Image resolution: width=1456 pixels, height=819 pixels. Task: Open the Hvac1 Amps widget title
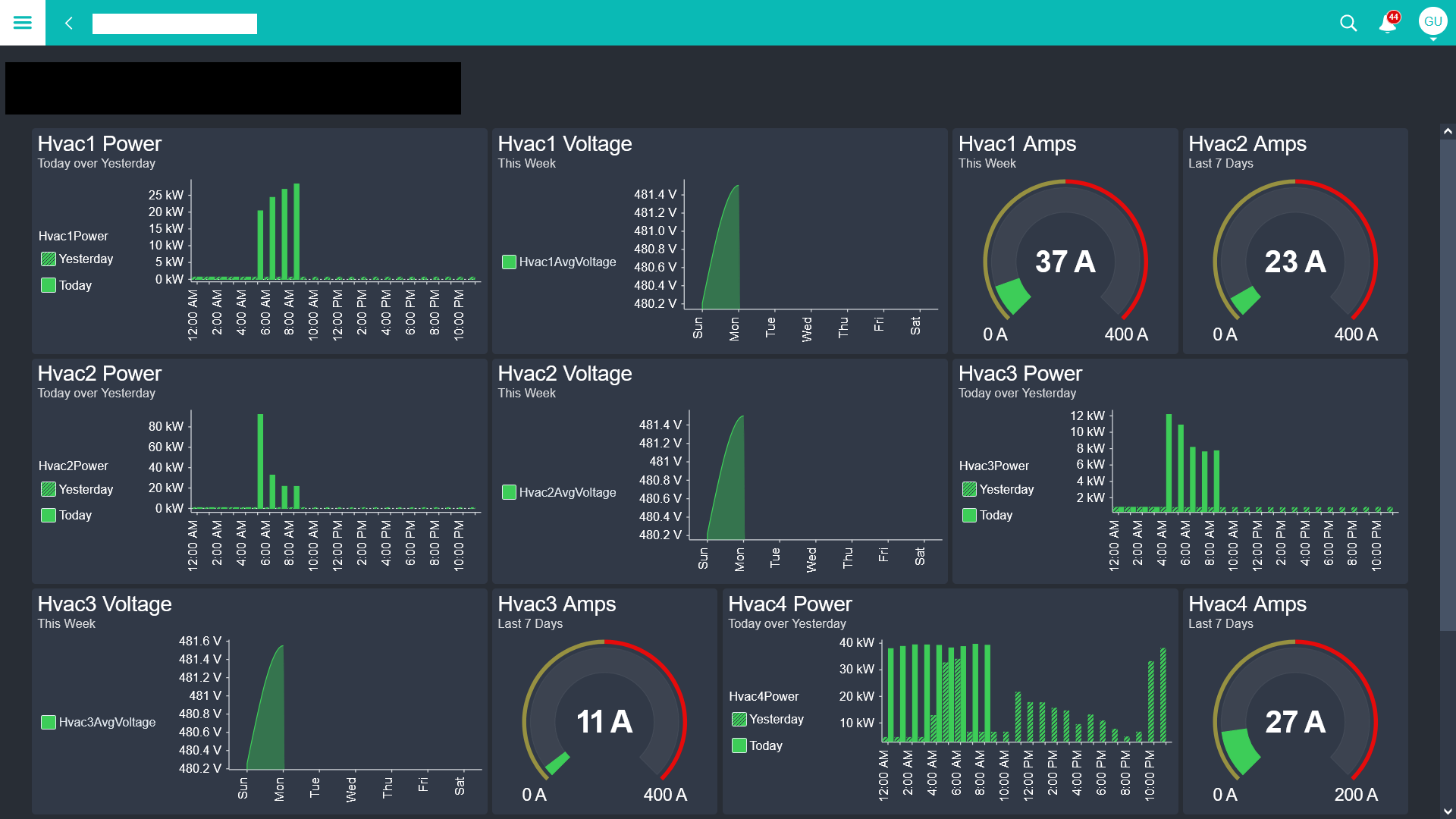pyautogui.click(x=1017, y=144)
